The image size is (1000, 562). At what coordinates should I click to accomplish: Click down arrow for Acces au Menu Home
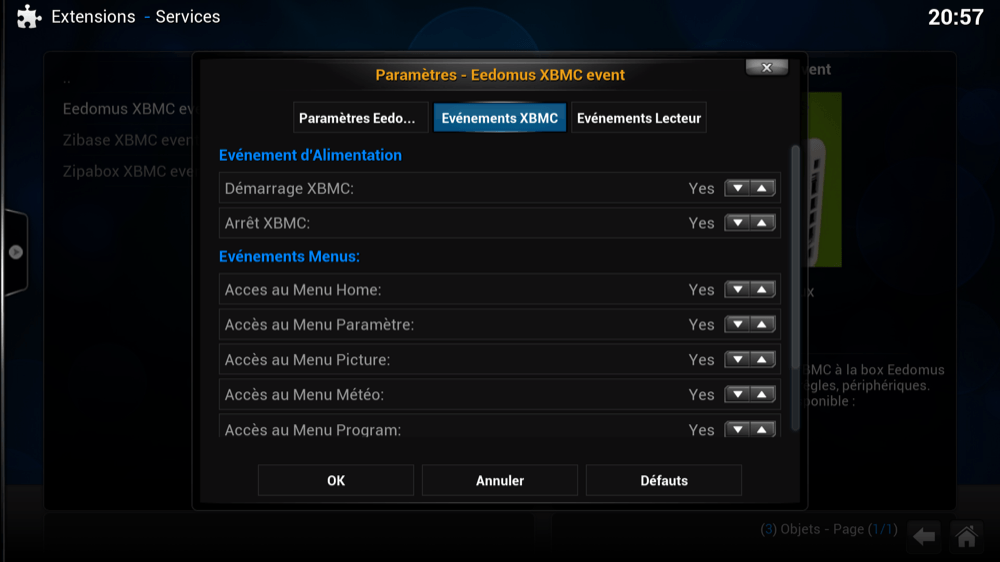(737, 290)
